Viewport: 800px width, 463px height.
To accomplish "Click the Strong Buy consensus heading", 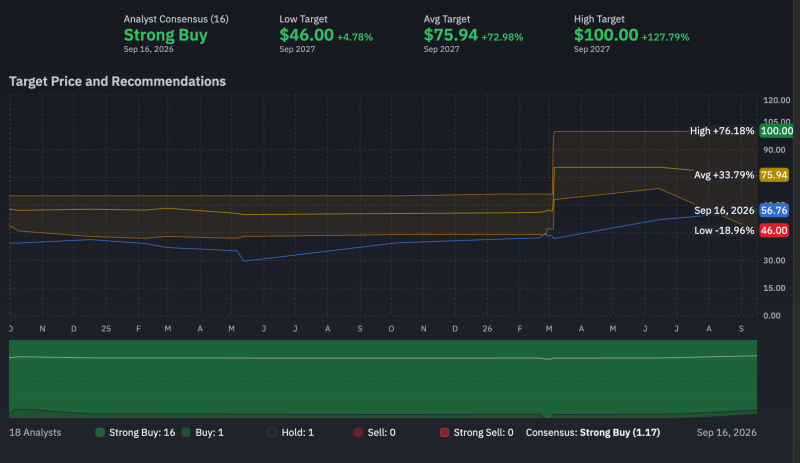I will [x=166, y=35].
